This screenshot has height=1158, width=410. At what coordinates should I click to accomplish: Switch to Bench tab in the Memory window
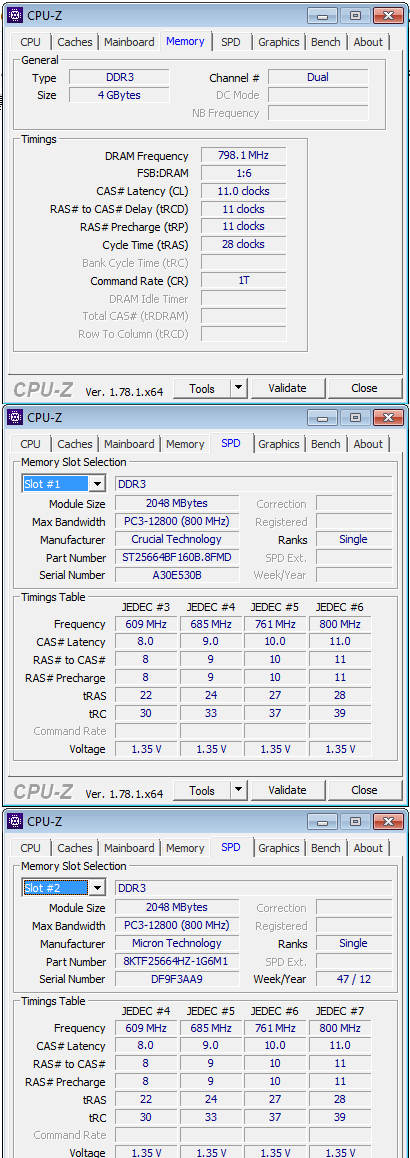point(326,42)
